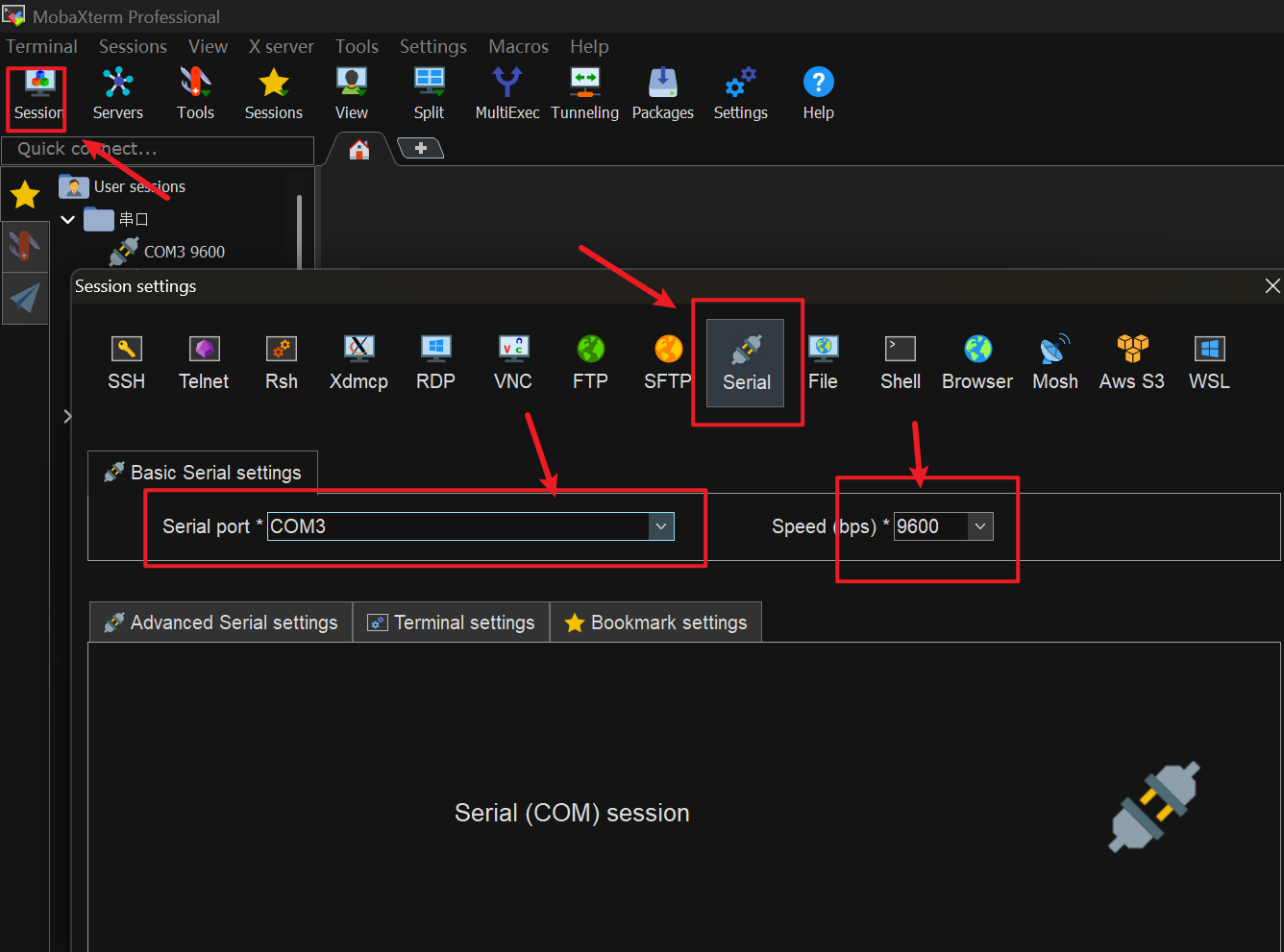Open the View menu in the menu bar

click(208, 46)
